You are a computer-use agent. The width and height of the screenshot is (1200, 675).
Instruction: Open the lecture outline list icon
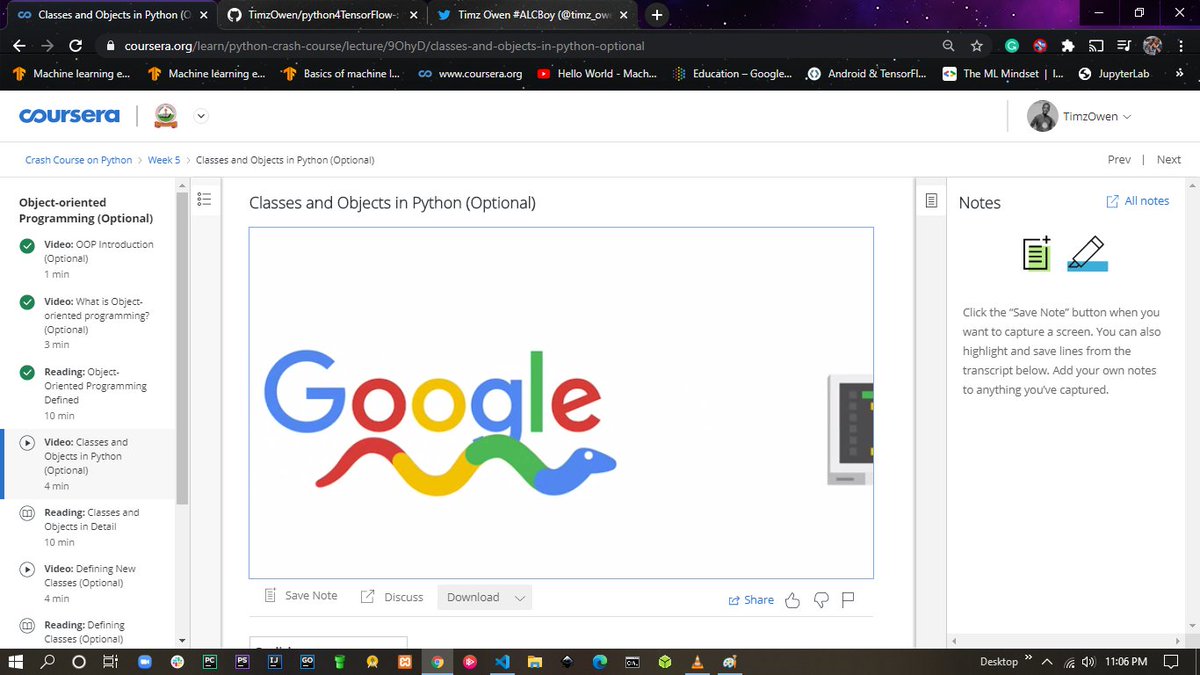point(205,199)
